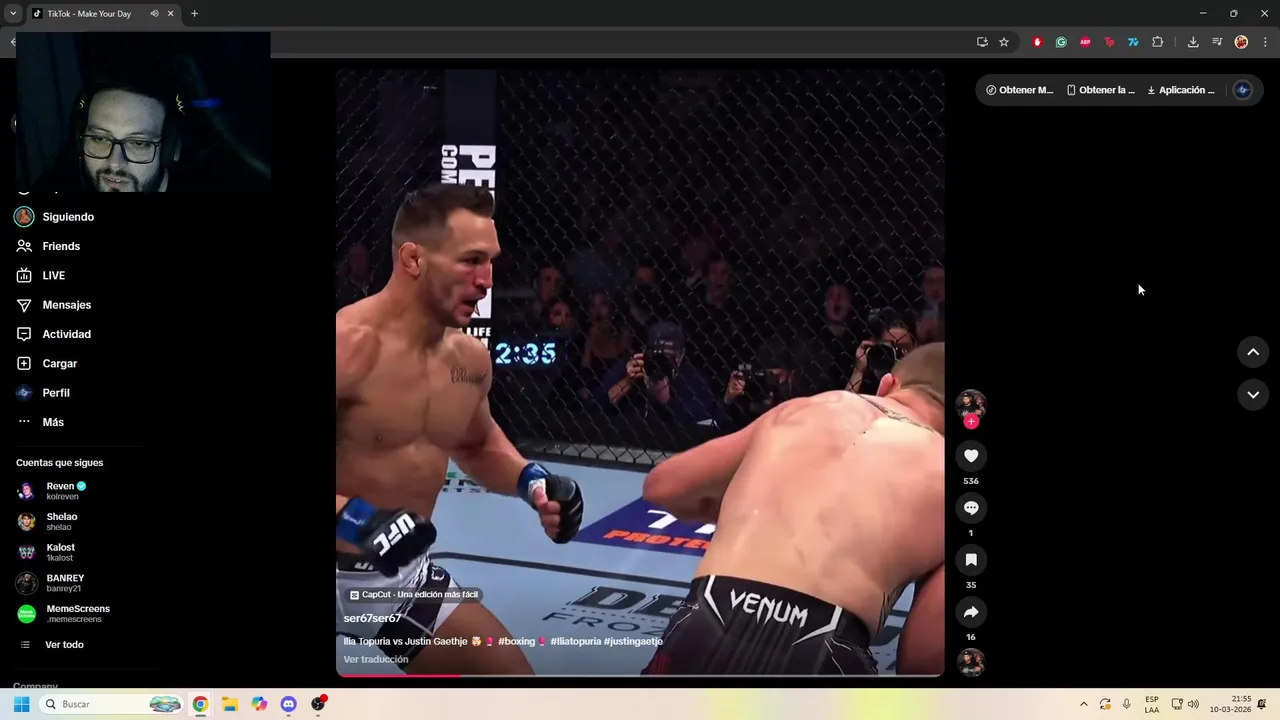Open the Chrome downloads icon
Screen dimensions: 1280x720
tap(1193, 42)
